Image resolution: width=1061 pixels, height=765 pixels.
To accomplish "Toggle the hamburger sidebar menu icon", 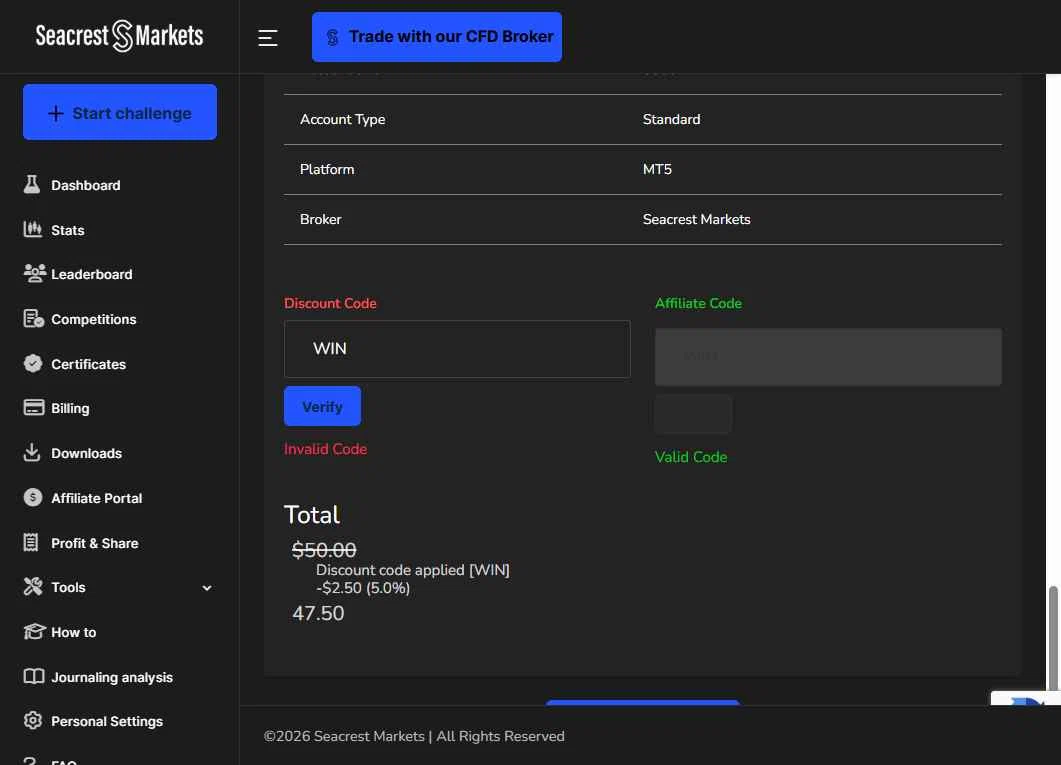I will coord(268,38).
